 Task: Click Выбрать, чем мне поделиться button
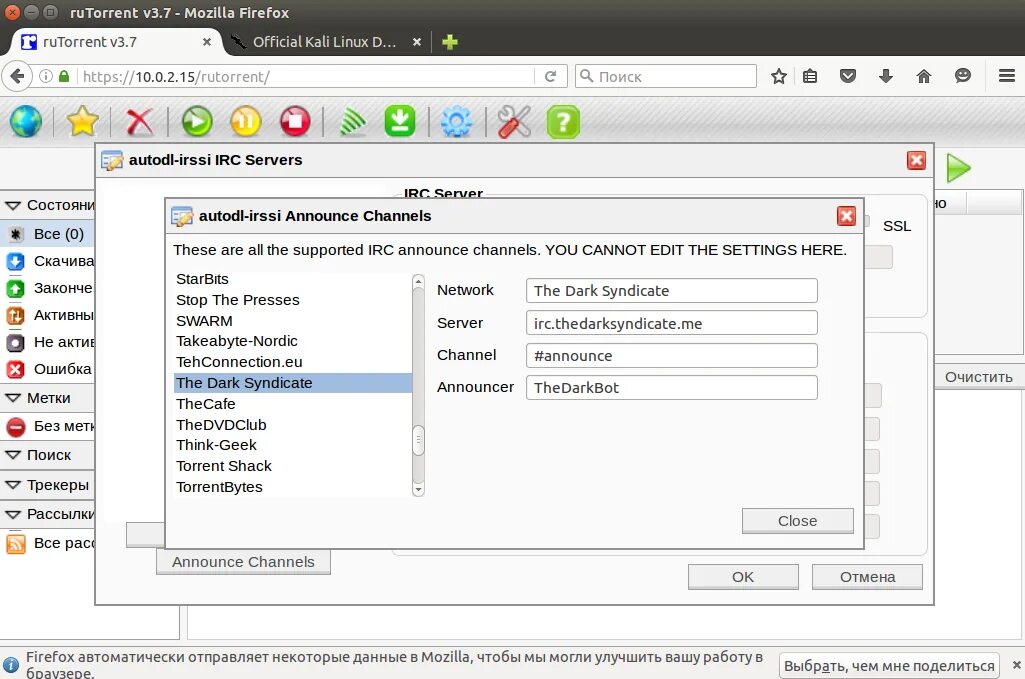click(x=889, y=666)
